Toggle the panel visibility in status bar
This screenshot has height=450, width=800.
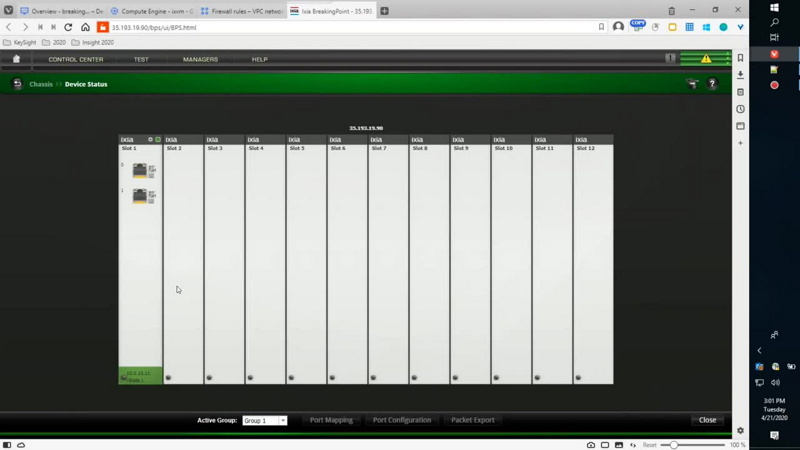coord(7,445)
